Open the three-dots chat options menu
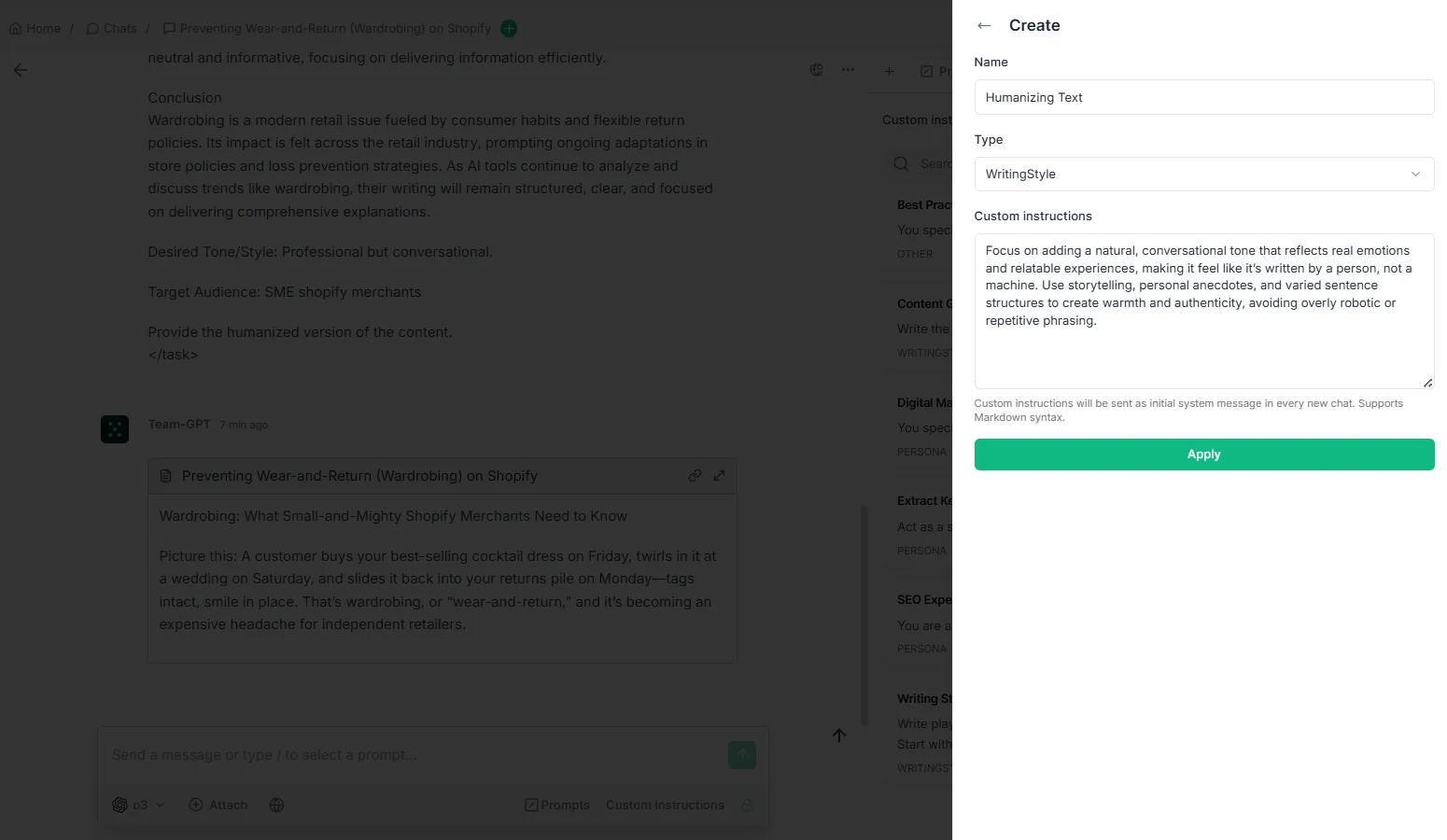The image size is (1447, 840). [848, 70]
